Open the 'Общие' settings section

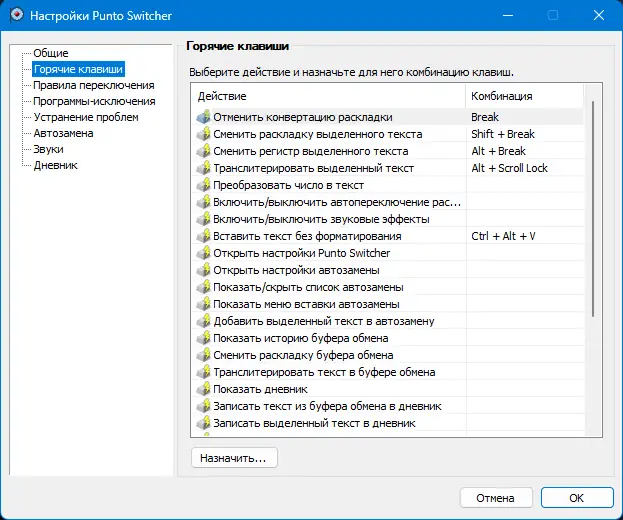(50, 53)
